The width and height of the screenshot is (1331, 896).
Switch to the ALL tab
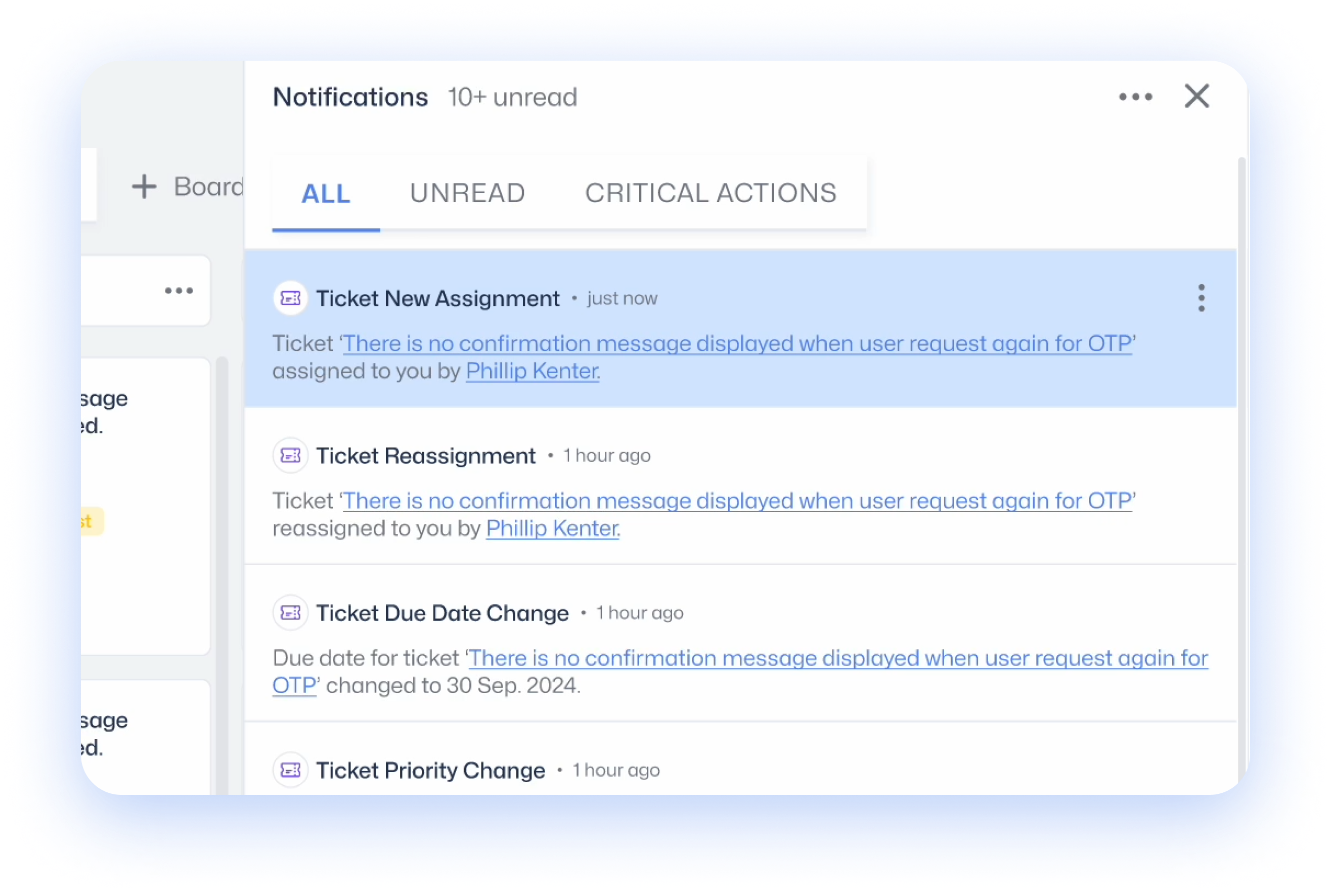[x=326, y=193]
